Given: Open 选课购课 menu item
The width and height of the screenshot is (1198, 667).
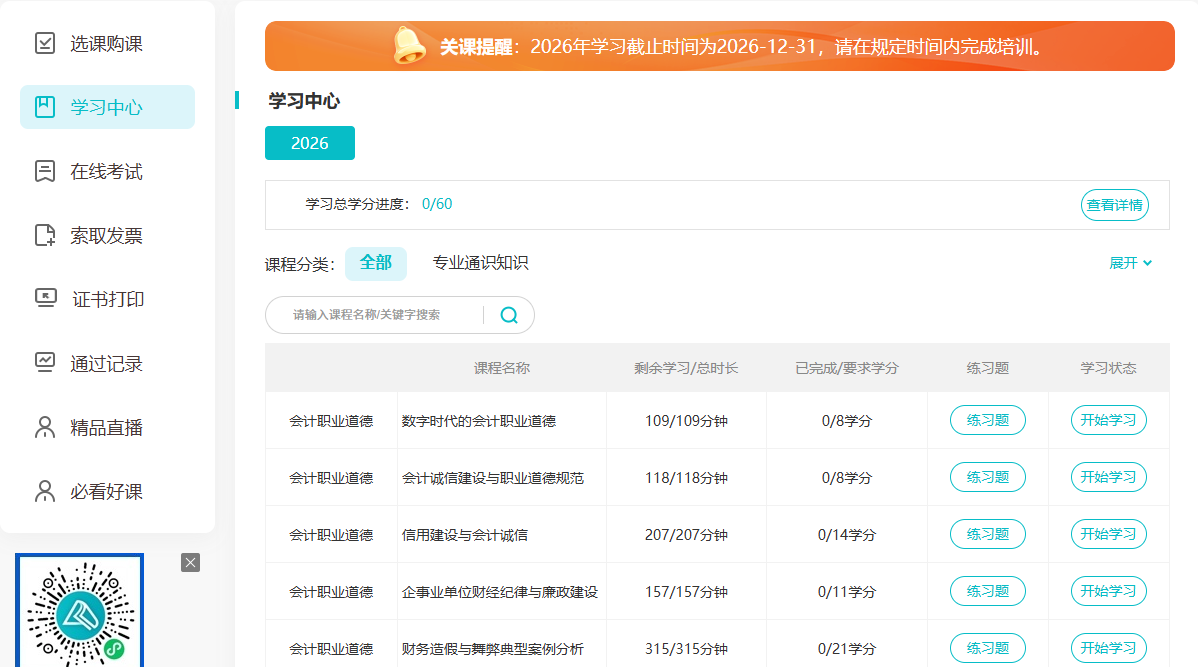Looking at the screenshot, I should coord(107,44).
